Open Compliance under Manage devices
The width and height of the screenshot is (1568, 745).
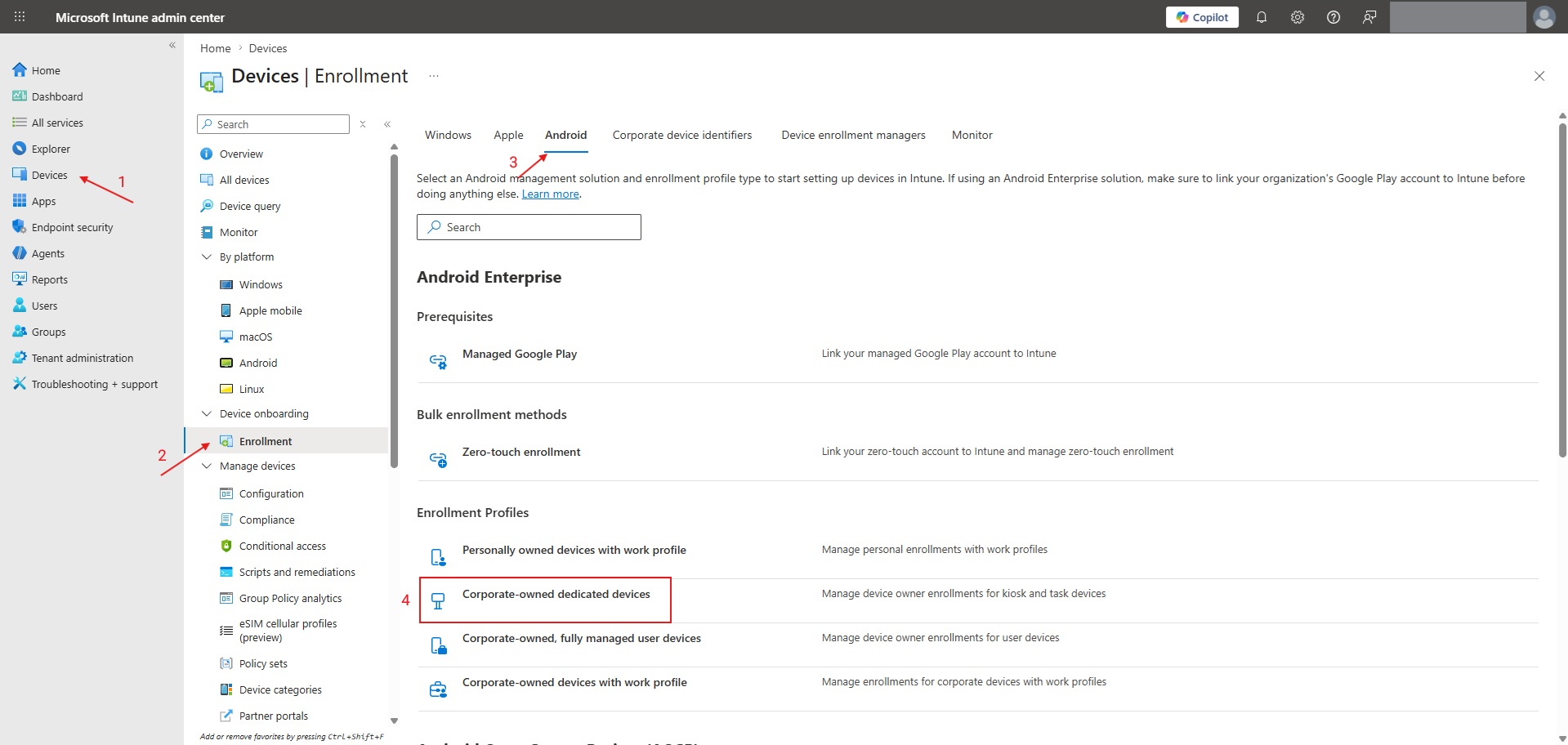coord(266,520)
